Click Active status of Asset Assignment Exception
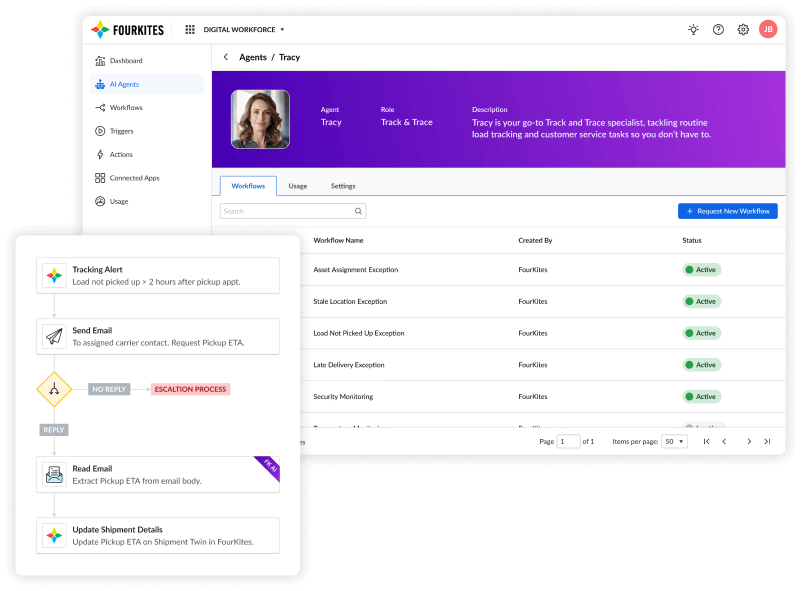 [701, 270]
